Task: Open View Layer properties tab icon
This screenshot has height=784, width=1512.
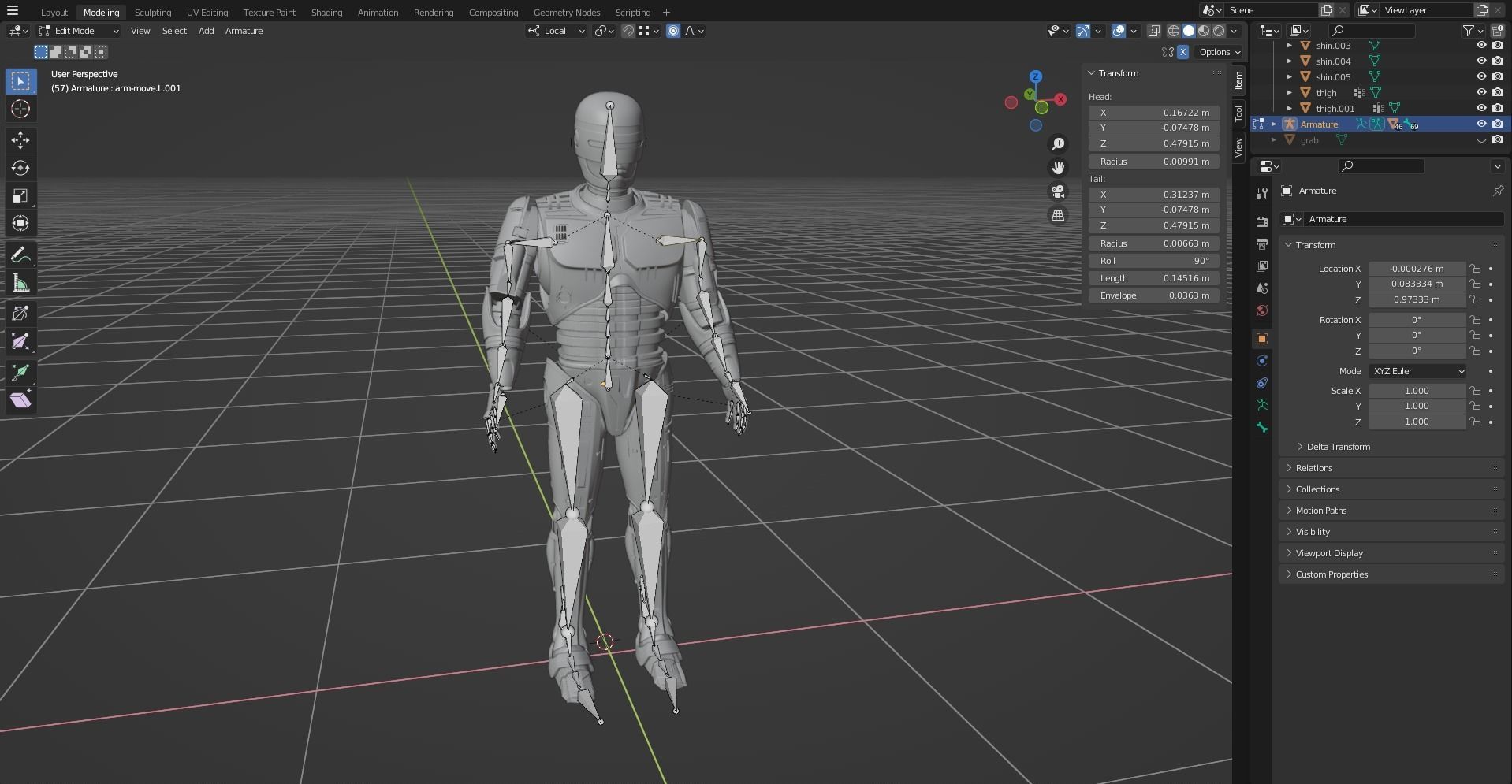Action: click(x=1262, y=266)
